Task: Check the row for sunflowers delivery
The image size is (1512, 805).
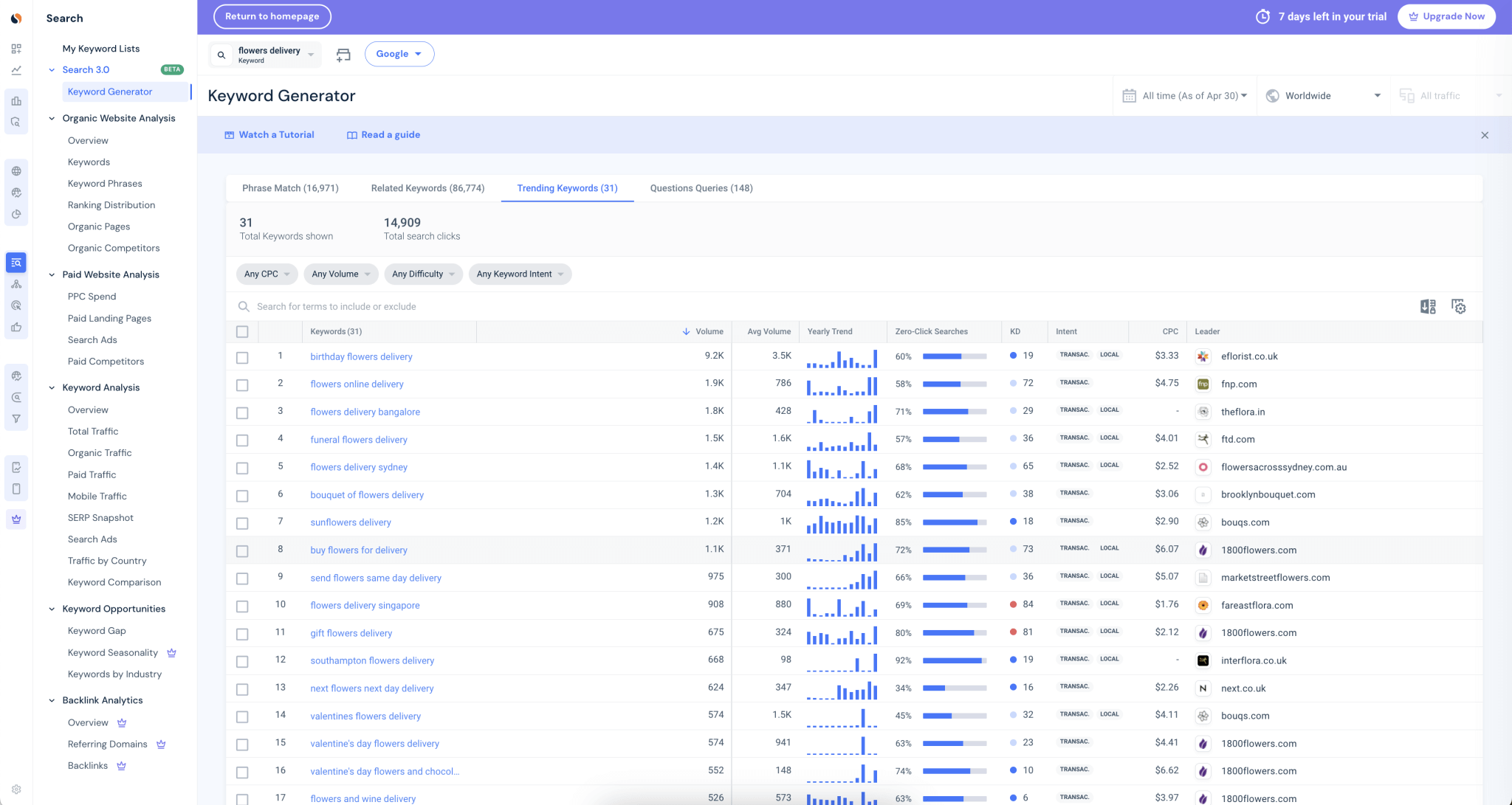Action: tap(242, 523)
